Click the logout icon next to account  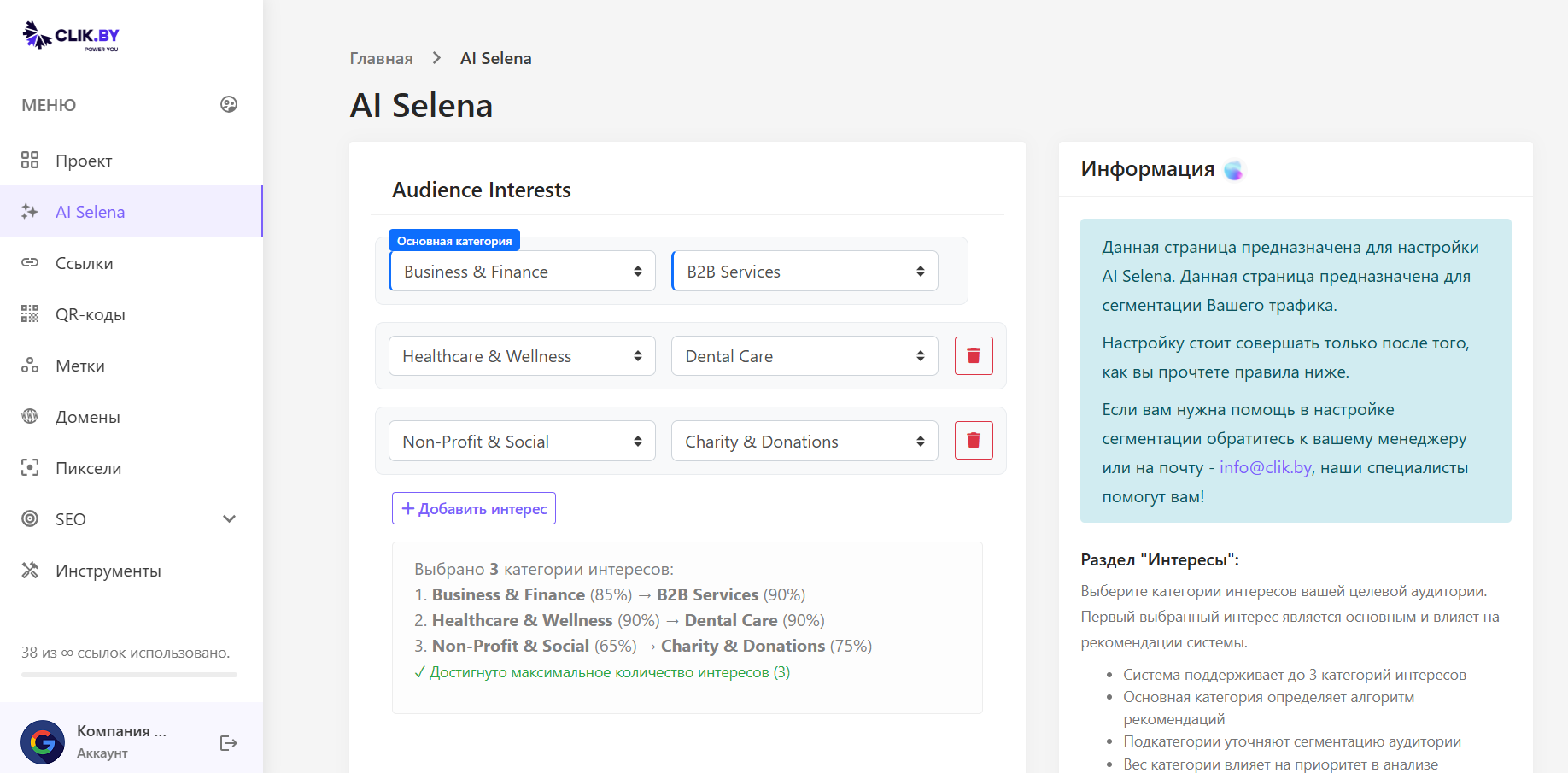228,743
